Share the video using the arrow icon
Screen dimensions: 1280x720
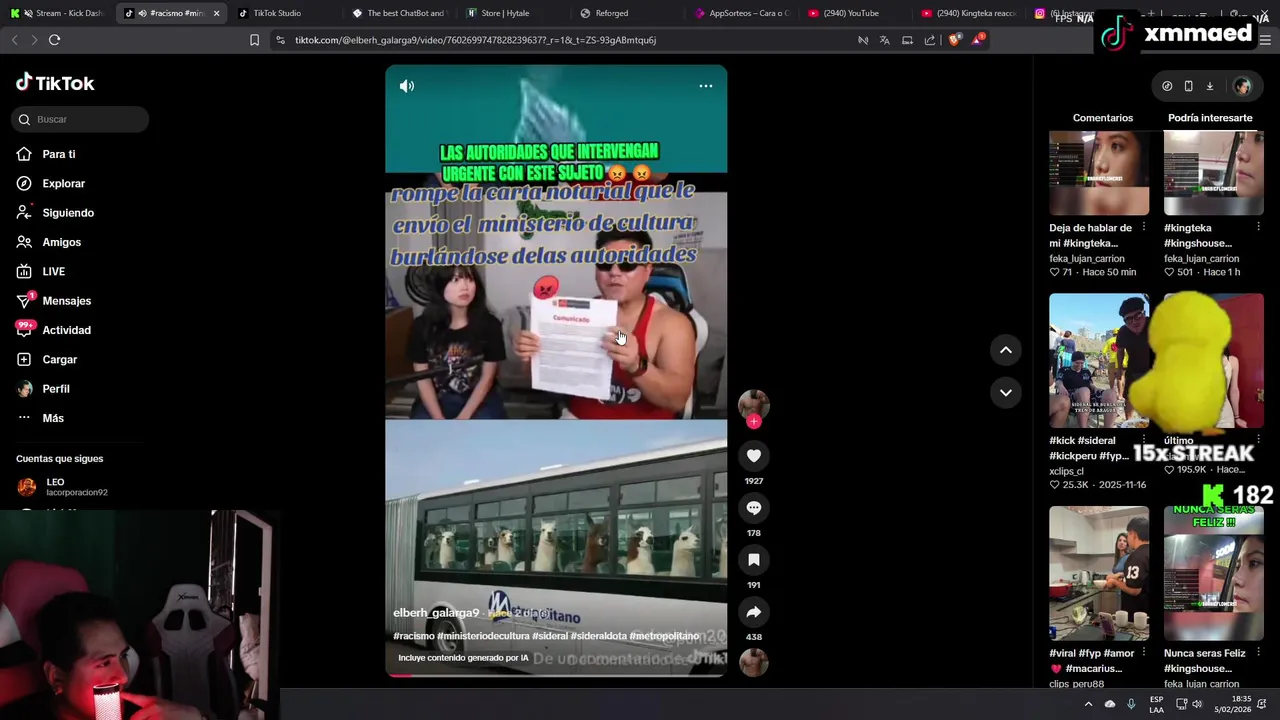coord(754,612)
